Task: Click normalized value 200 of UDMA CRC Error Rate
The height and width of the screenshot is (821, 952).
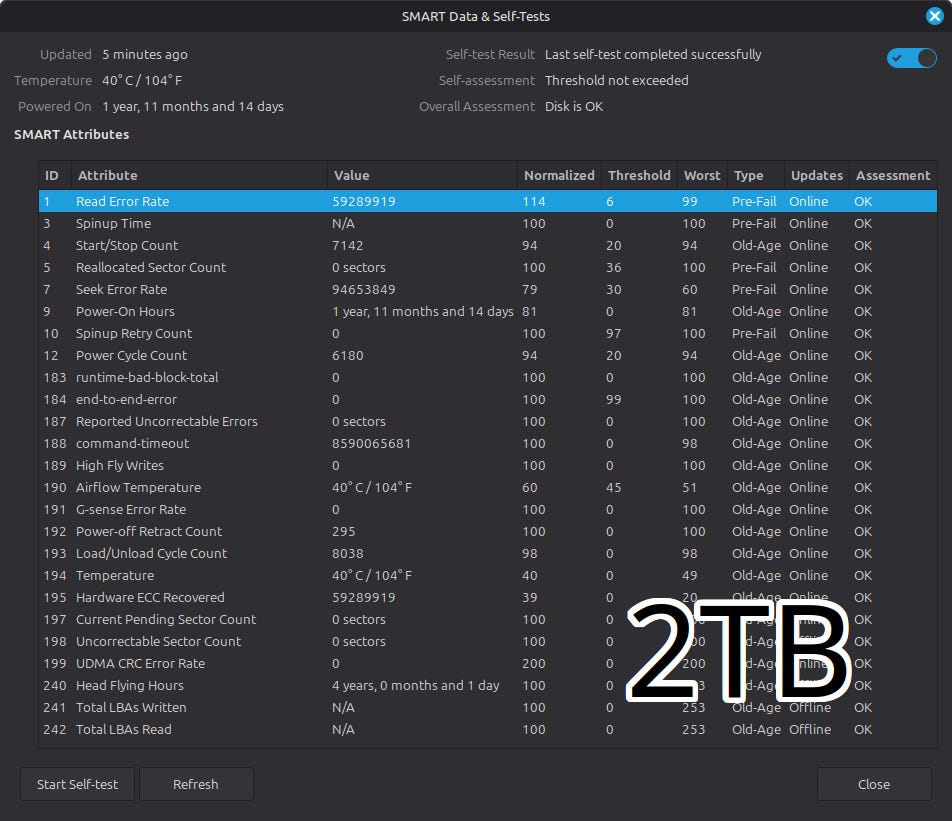Action: tap(534, 664)
